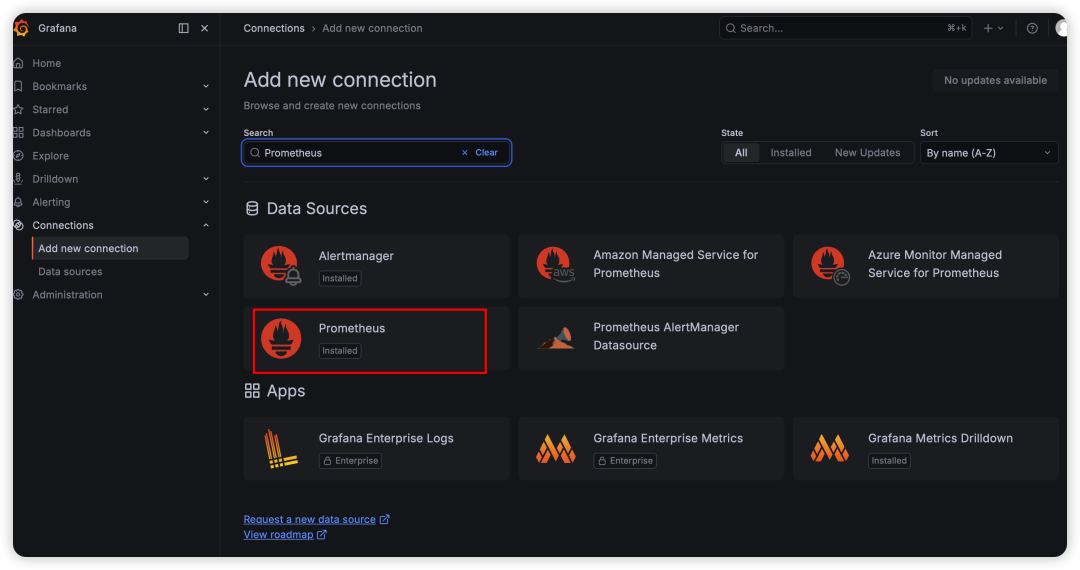1080x570 pixels.
Task: Expand the Starred section chevron
Action: point(206,109)
